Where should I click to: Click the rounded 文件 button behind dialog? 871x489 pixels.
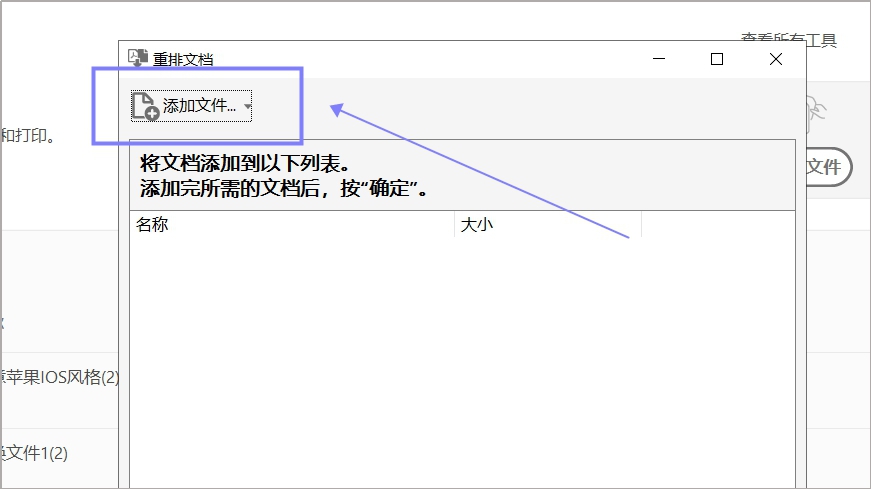[x=828, y=167]
